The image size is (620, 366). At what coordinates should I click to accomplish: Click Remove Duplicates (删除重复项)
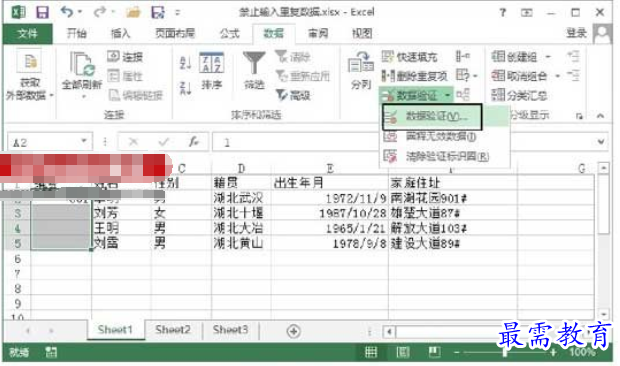coord(414,75)
